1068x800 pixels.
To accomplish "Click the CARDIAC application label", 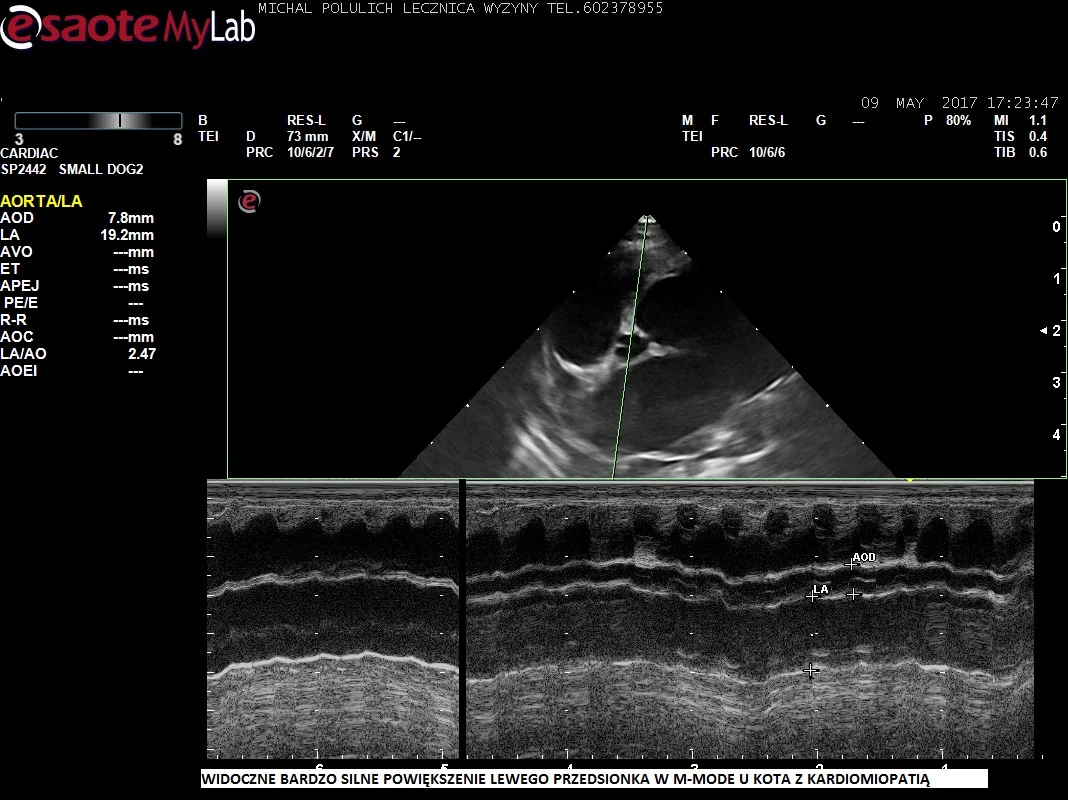I will point(29,153).
